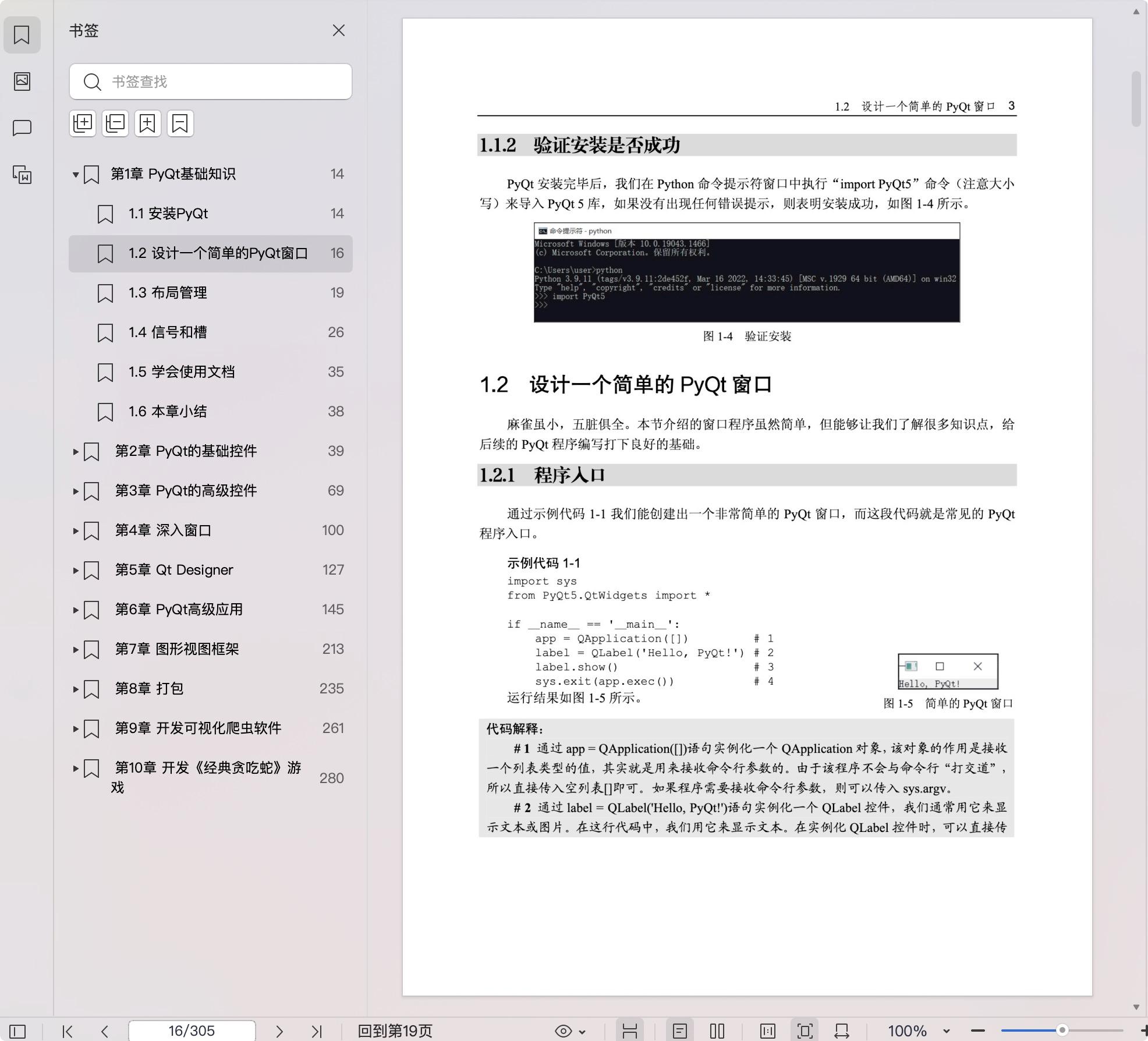
Task: Close the 书签 bookmarks panel
Action: (x=339, y=30)
